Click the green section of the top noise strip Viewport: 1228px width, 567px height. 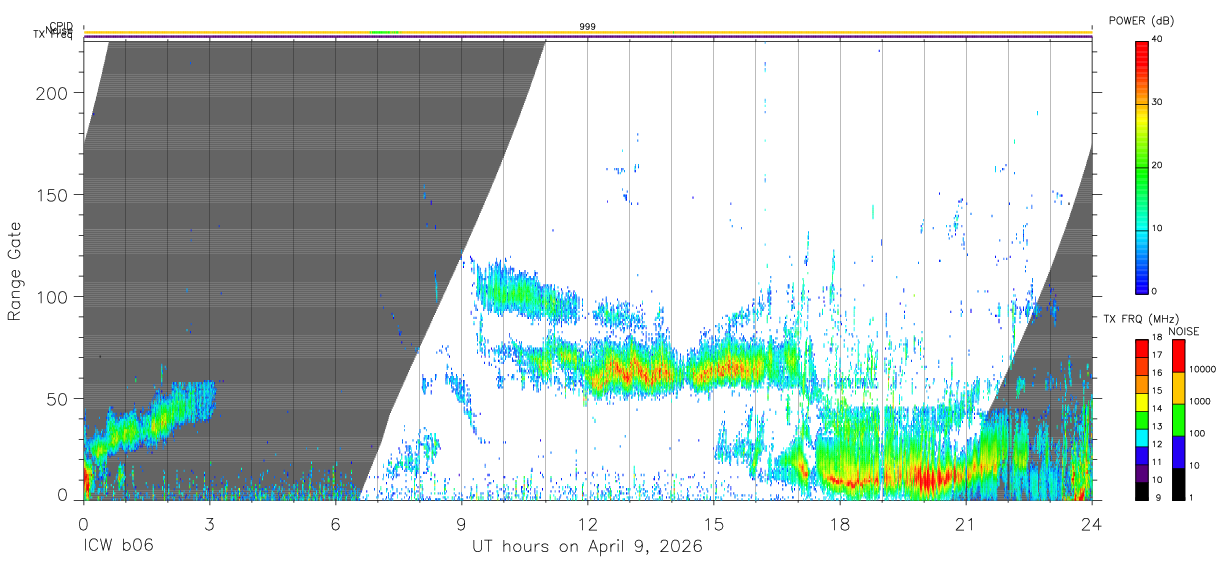(x=384, y=32)
